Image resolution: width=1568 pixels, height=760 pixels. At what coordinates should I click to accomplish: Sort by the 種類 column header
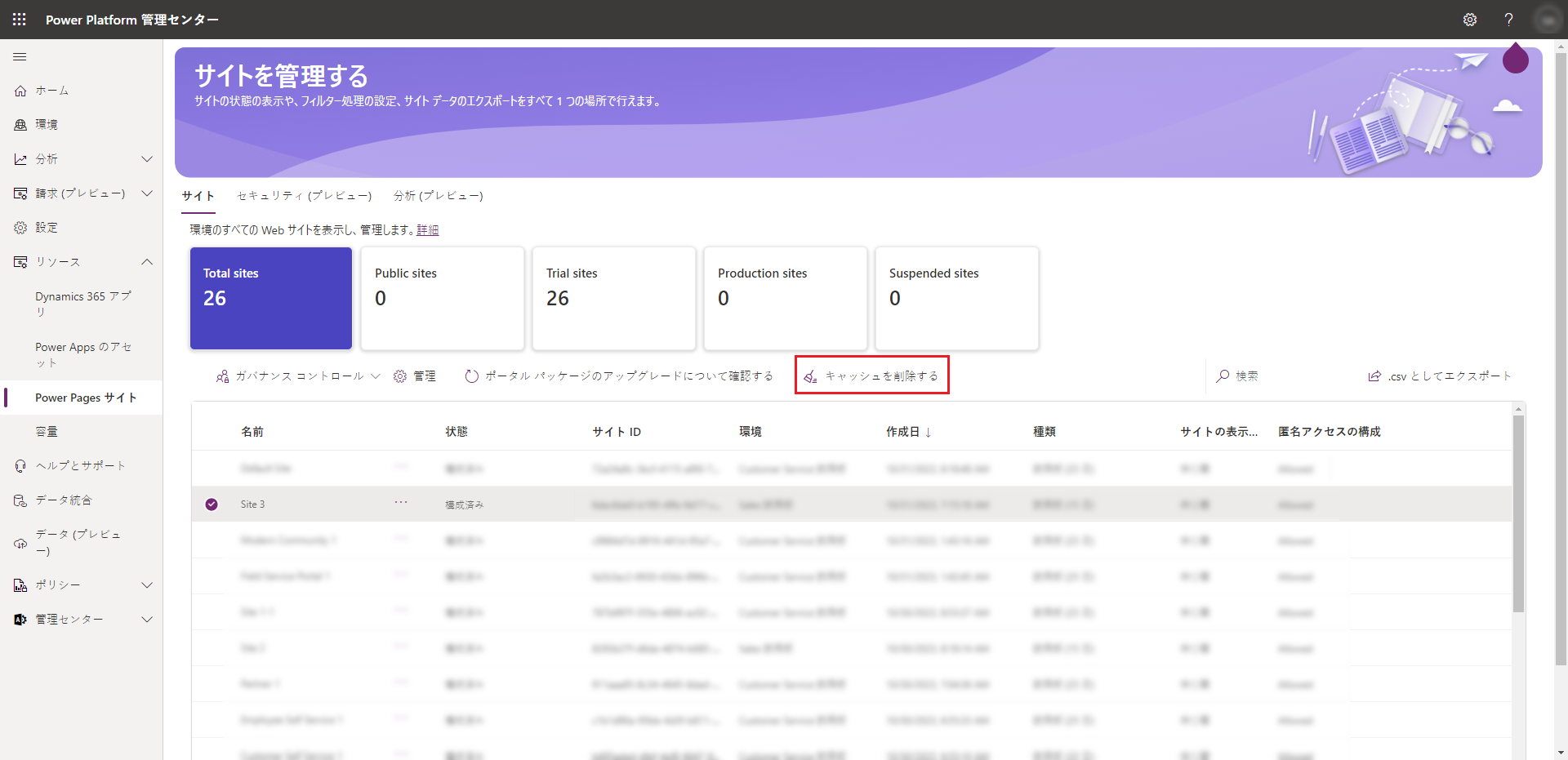pos(1045,432)
